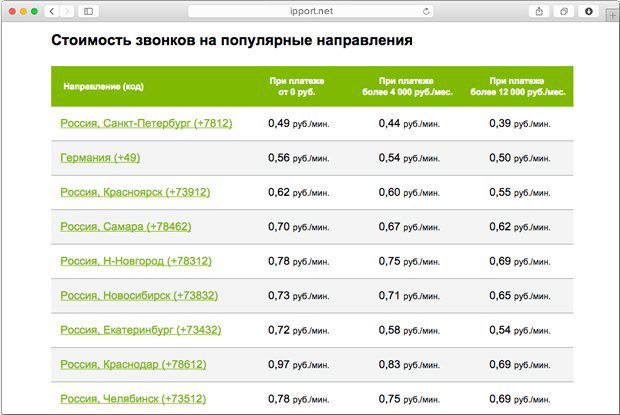Maximize the window with green button
The height and width of the screenshot is (415, 620).
click(x=34, y=11)
